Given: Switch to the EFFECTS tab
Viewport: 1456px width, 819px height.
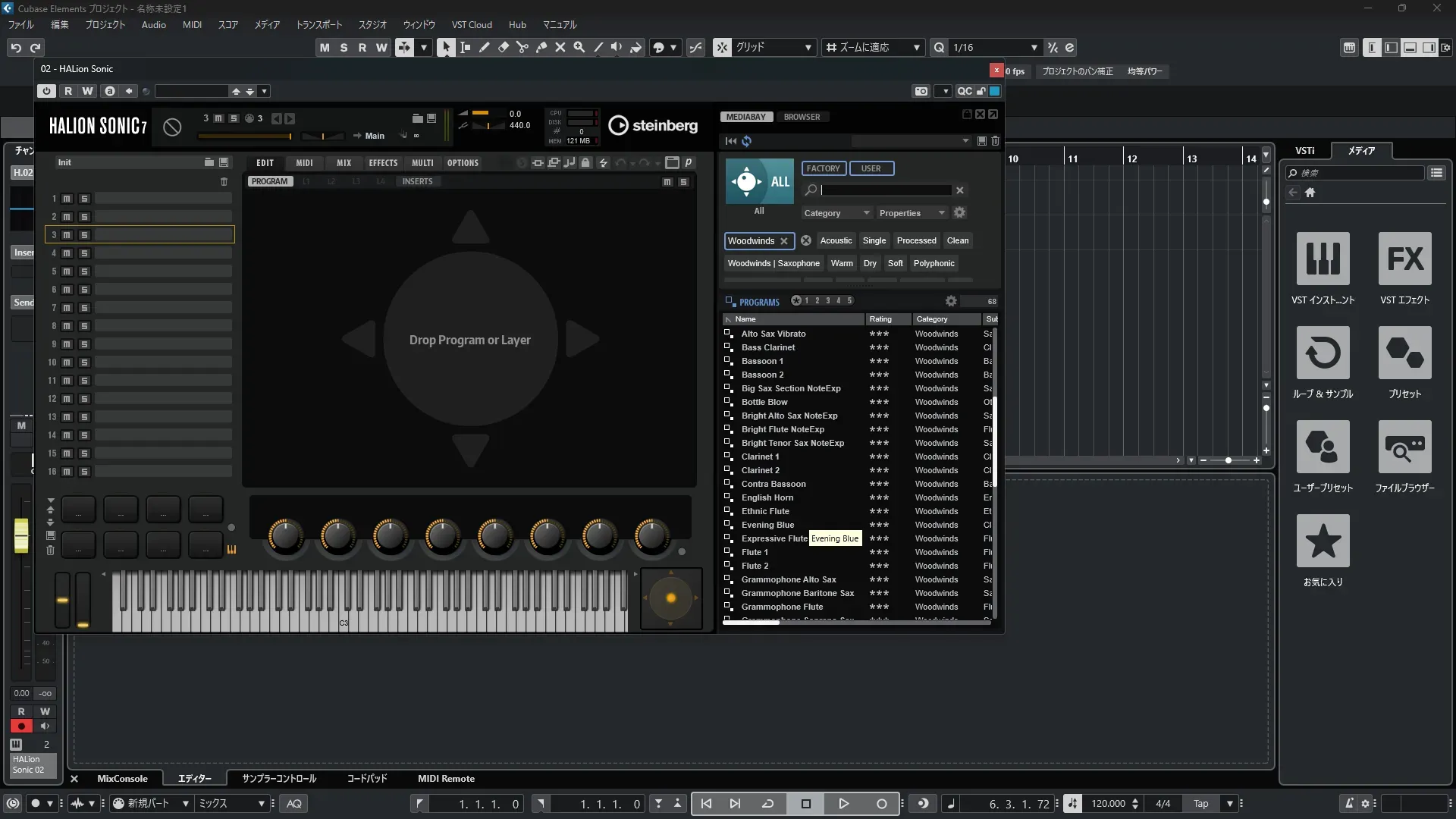Looking at the screenshot, I should point(383,163).
